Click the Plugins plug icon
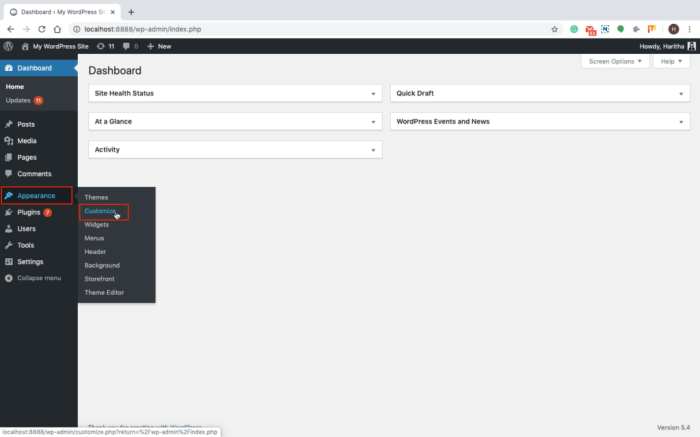This screenshot has width=700, height=437. tap(8, 212)
